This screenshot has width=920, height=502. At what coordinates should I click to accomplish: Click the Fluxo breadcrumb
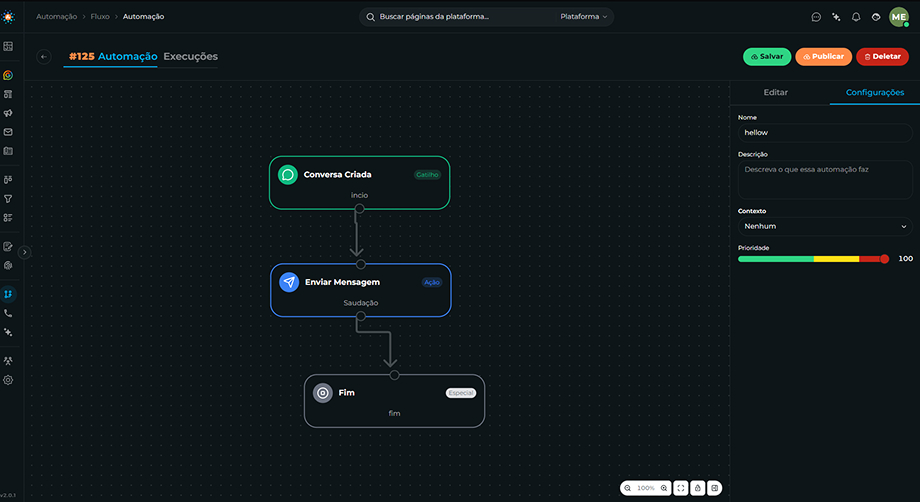[100, 17]
